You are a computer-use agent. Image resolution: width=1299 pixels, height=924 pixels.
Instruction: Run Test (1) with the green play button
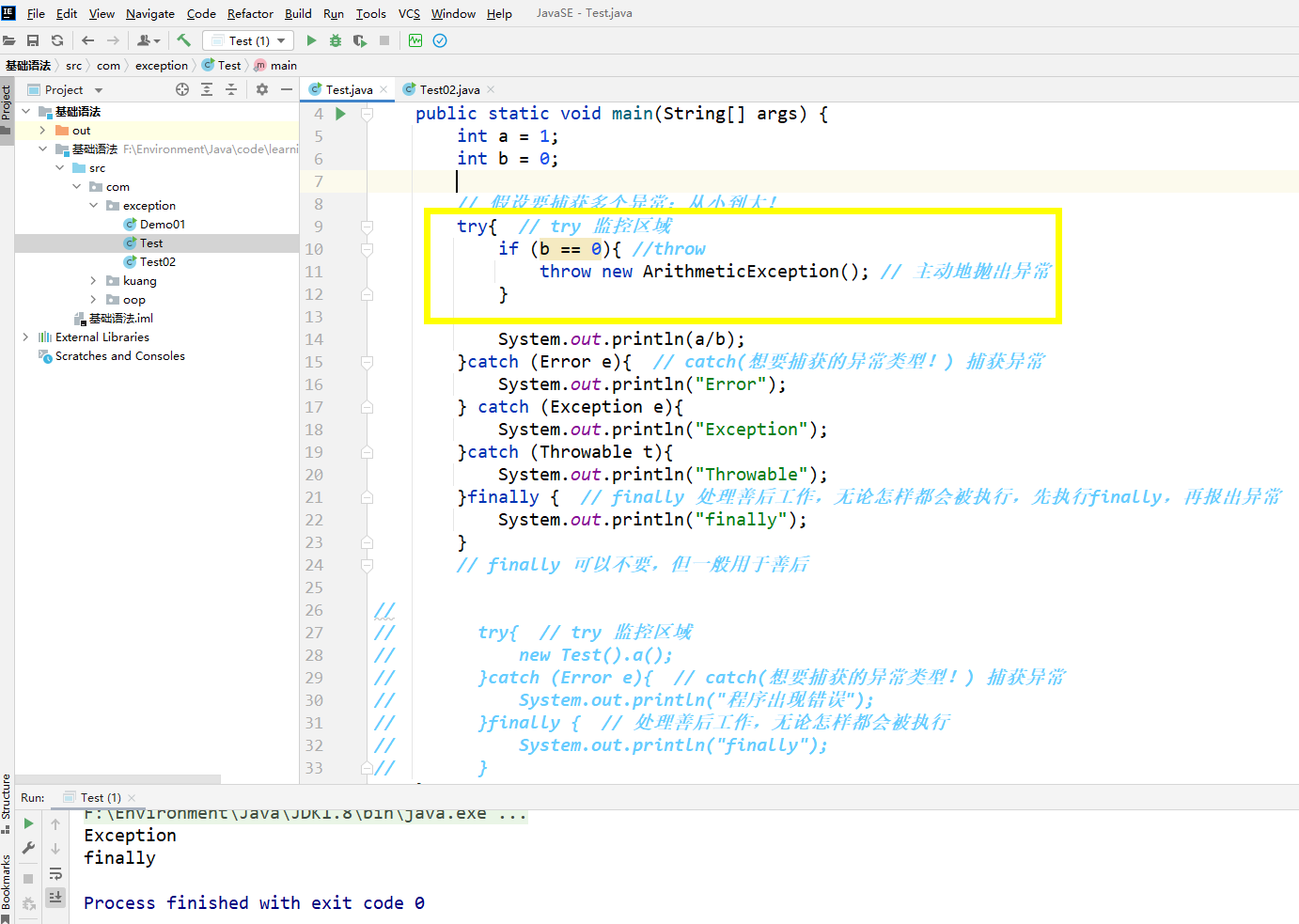click(311, 40)
